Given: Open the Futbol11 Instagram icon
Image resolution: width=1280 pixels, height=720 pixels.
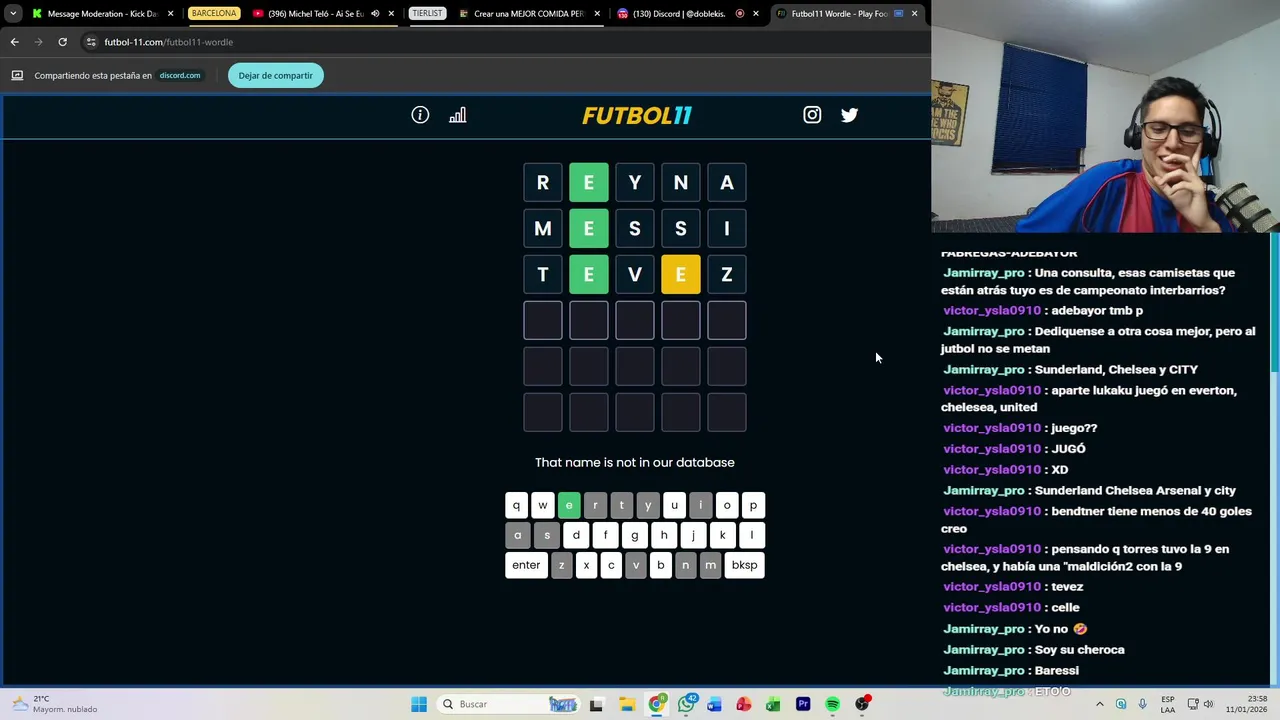Looking at the screenshot, I should [812, 115].
